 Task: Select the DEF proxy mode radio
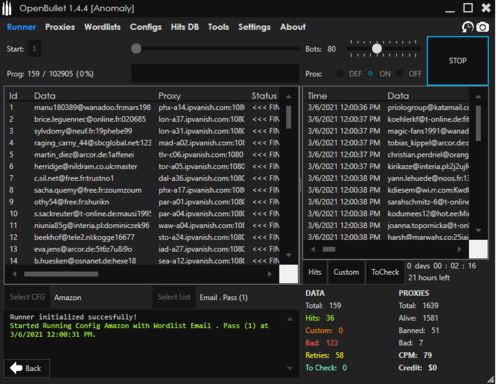click(339, 74)
